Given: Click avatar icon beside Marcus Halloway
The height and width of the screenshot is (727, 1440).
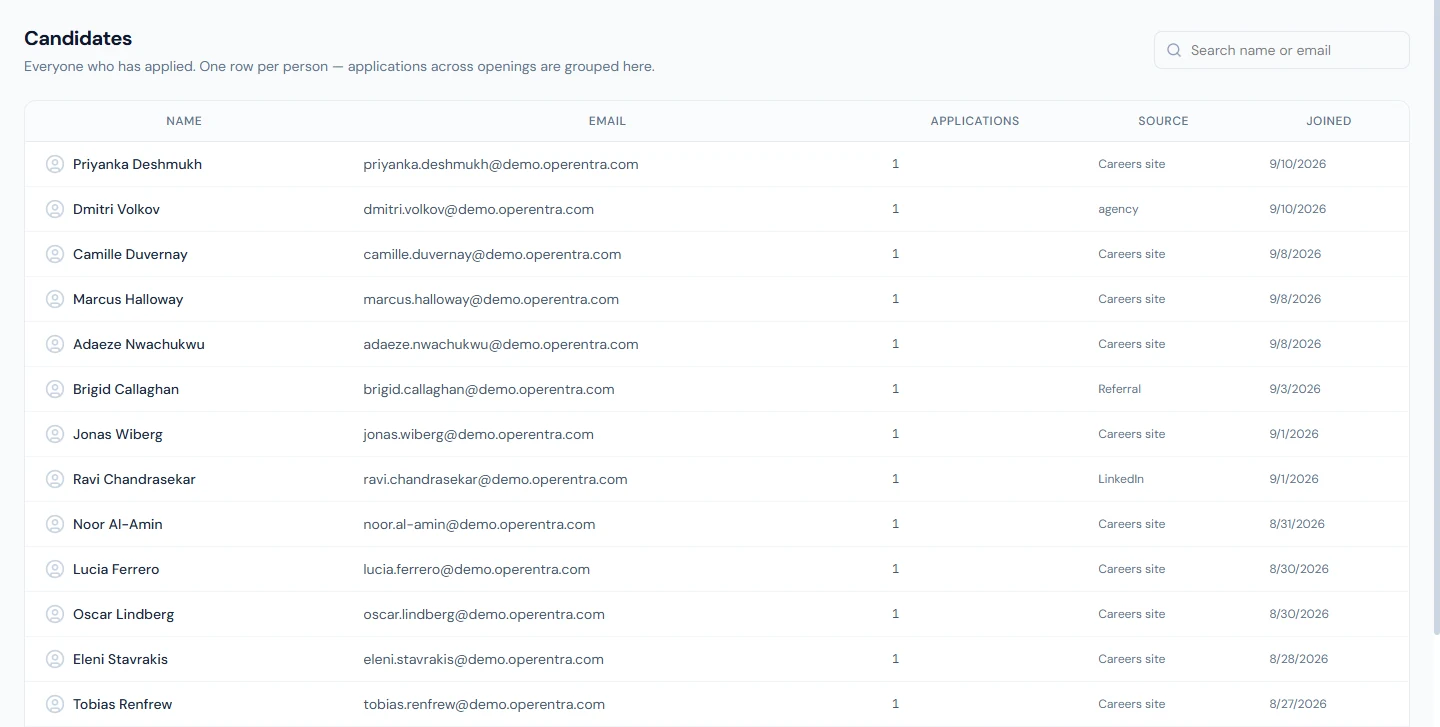Looking at the screenshot, I should point(55,299).
